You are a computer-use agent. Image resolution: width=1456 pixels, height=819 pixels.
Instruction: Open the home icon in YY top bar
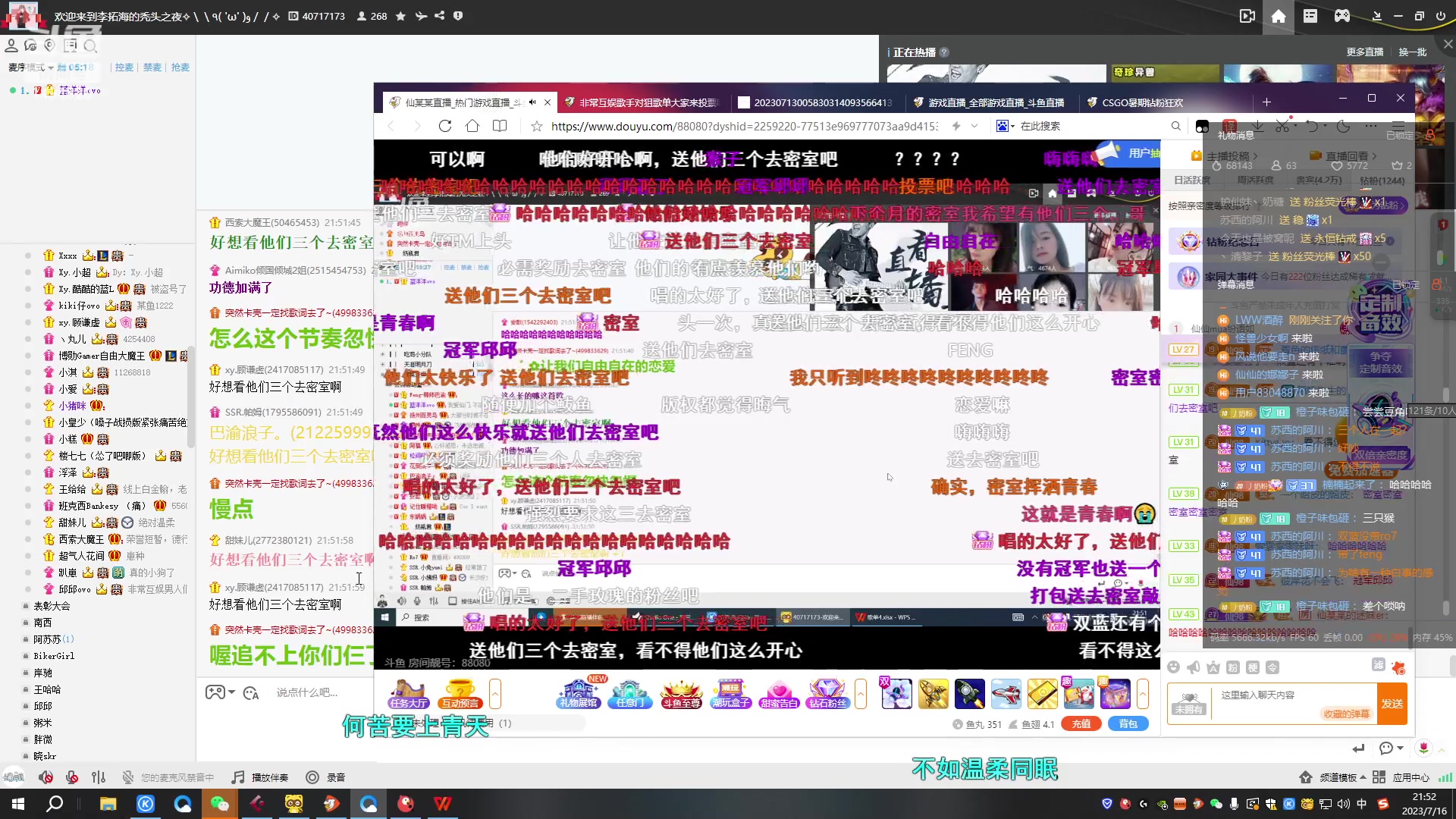[x=1279, y=16]
